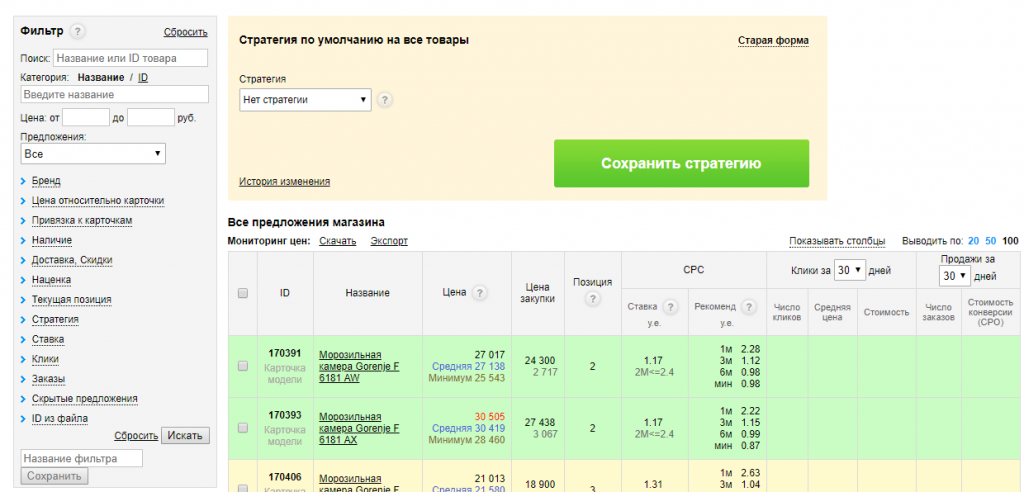Focus the Поиск product name field
This screenshot has height=492, width=1024.
(131, 58)
